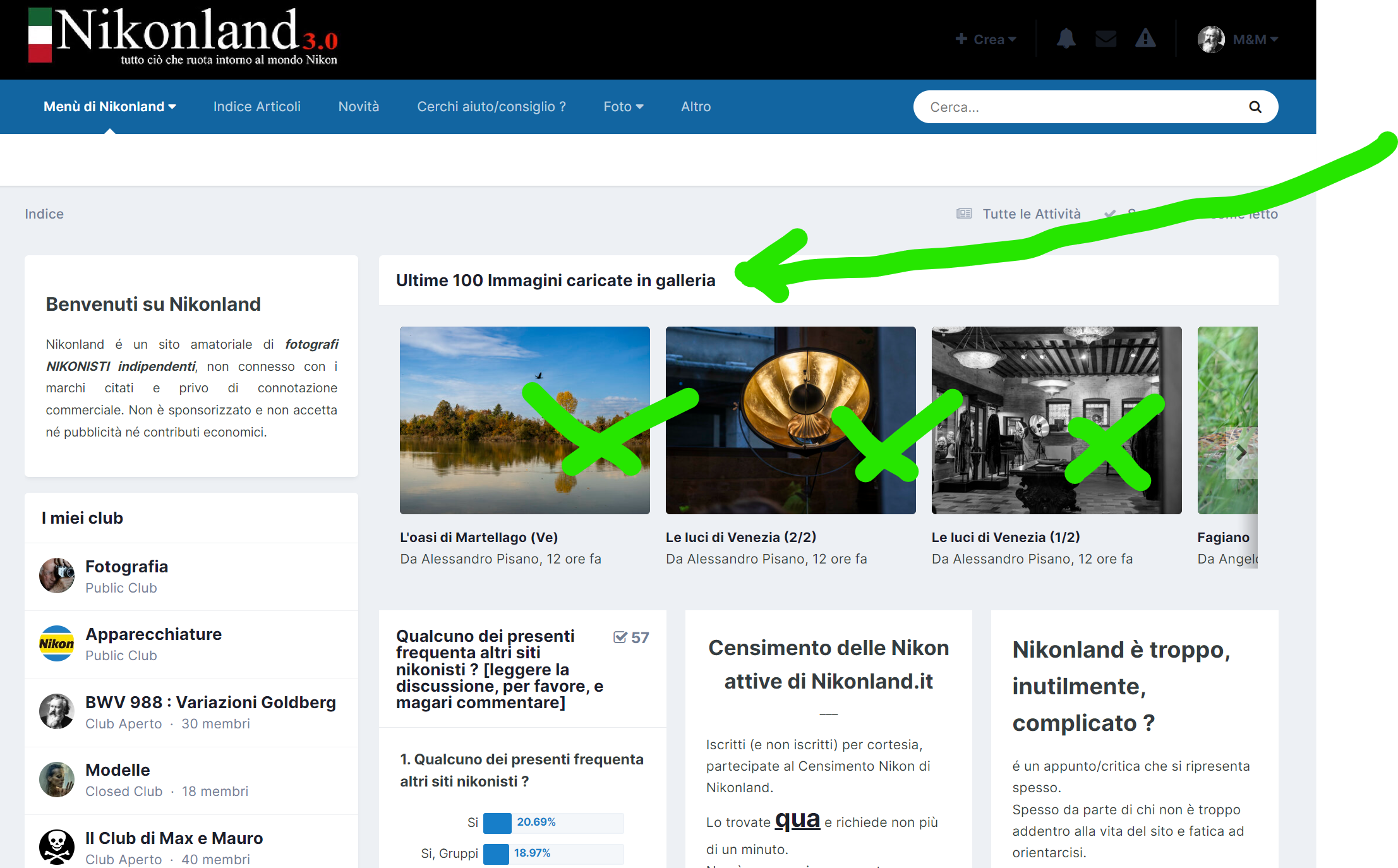Click the search magnifier icon
The width and height of the screenshot is (1398, 868).
pyautogui.click(x=1255, y=107)
